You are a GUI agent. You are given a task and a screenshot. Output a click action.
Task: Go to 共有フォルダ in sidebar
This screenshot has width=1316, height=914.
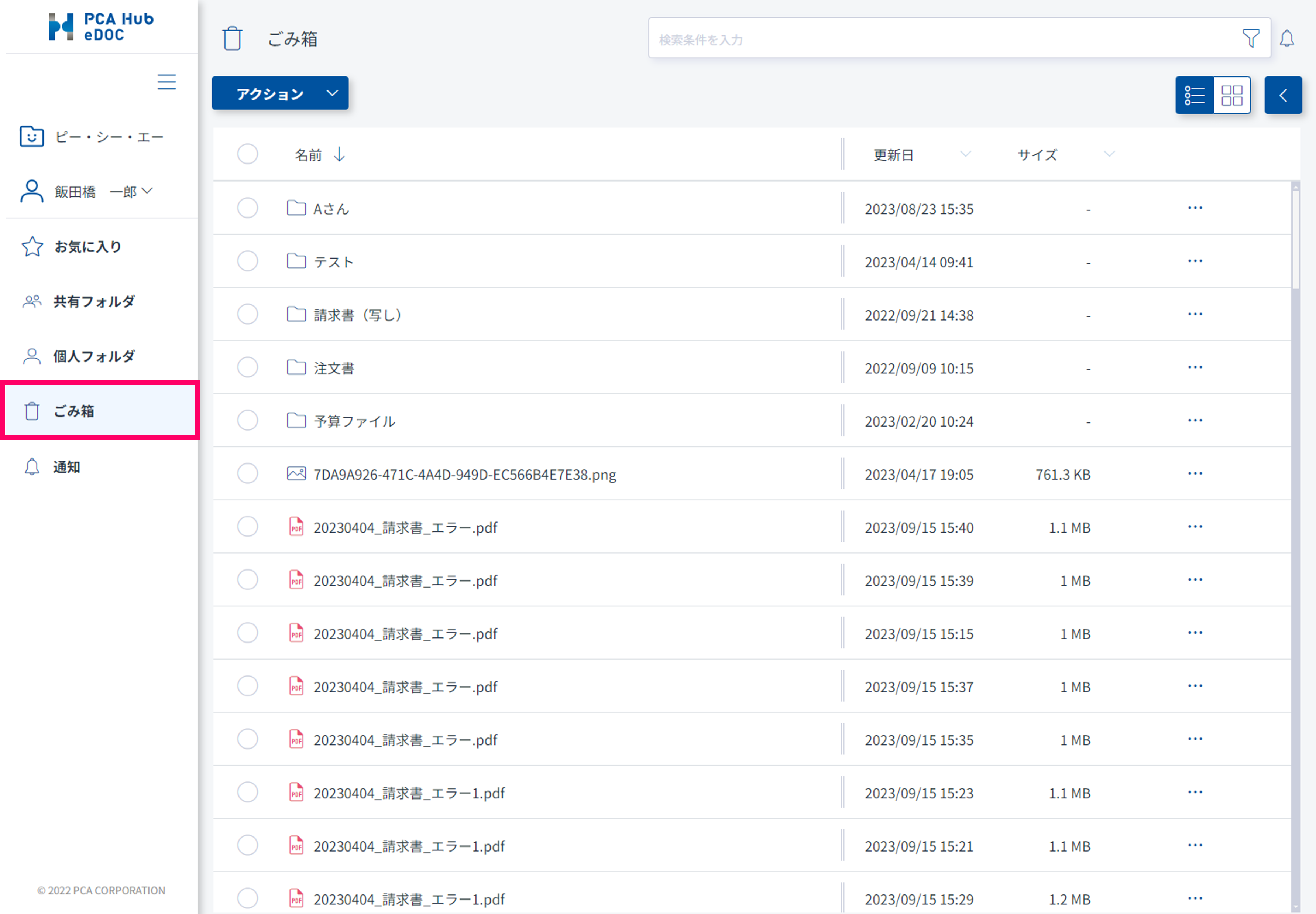[x=94, y=302]
